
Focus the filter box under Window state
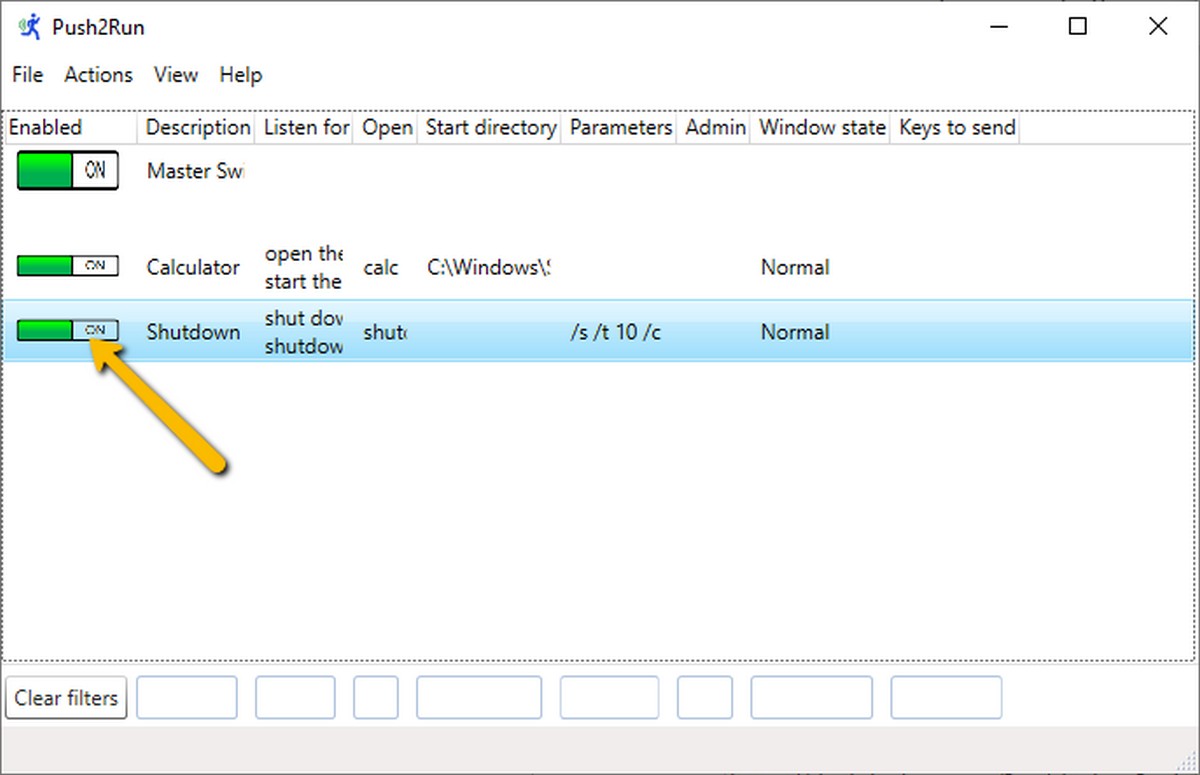click(x=812, y=698)
